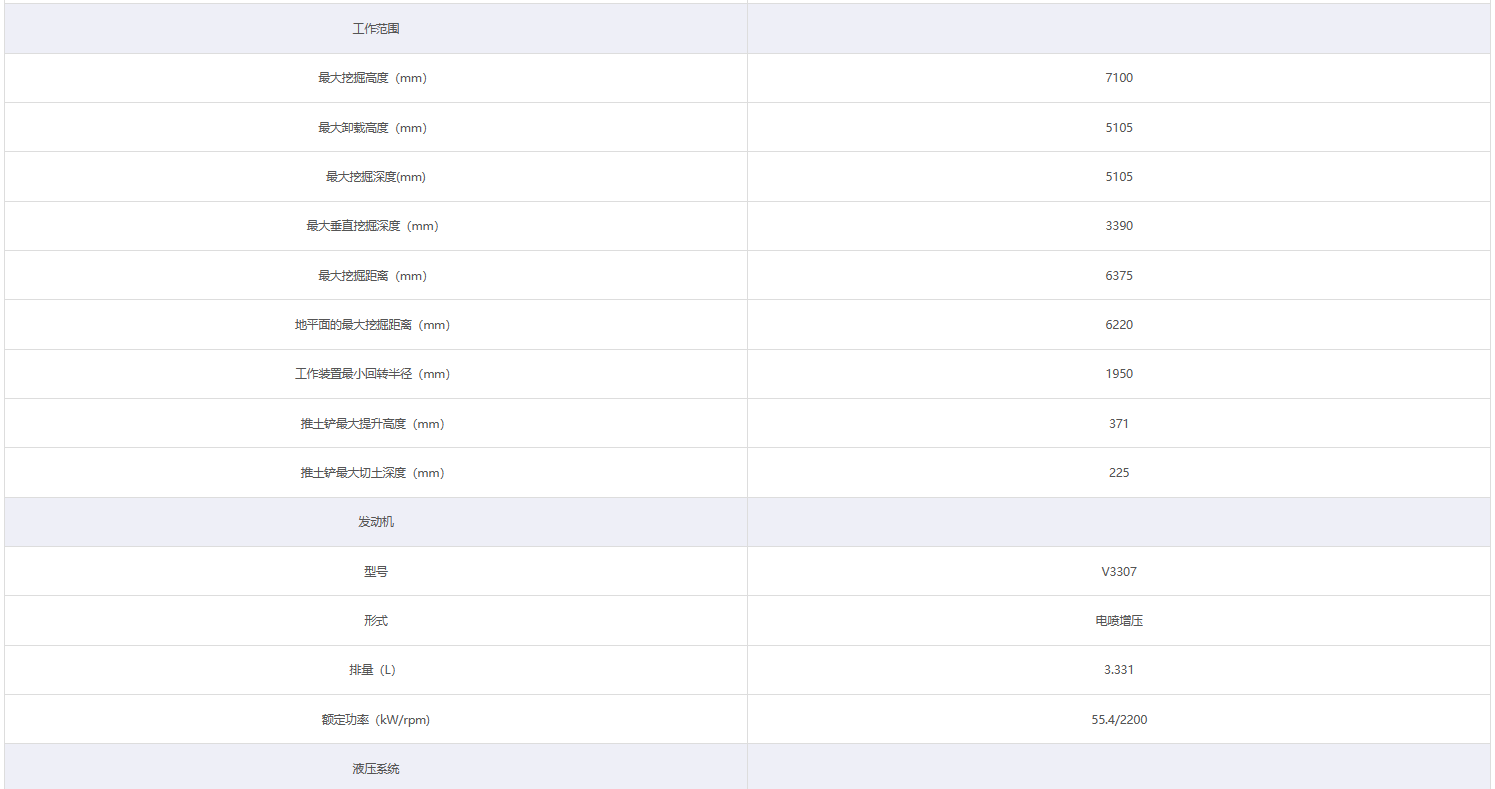1495x789 pixels.
Task: Click the 6375 value cell
Action: click(x=1119, y=276)
